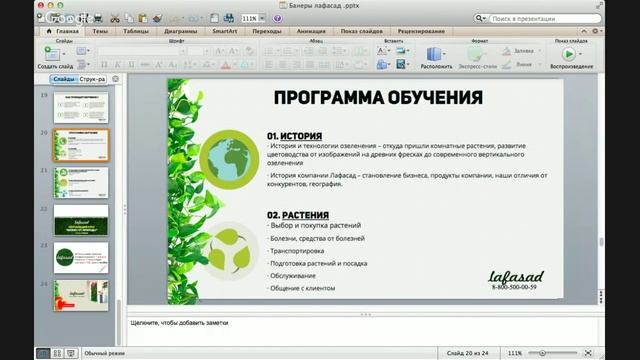This screenshot has width=640, height=360.
Task: Click the fit slide to window icon
Action: 588,353
